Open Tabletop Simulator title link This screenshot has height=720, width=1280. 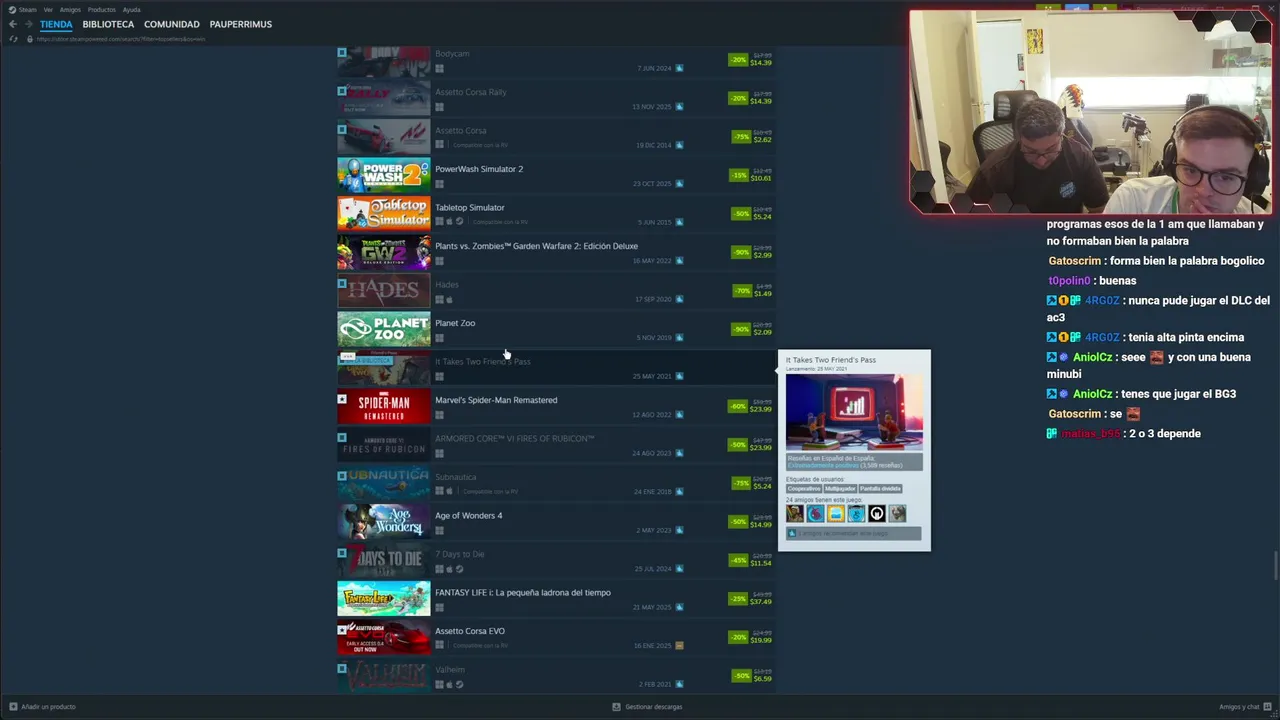tap(470, 207)
